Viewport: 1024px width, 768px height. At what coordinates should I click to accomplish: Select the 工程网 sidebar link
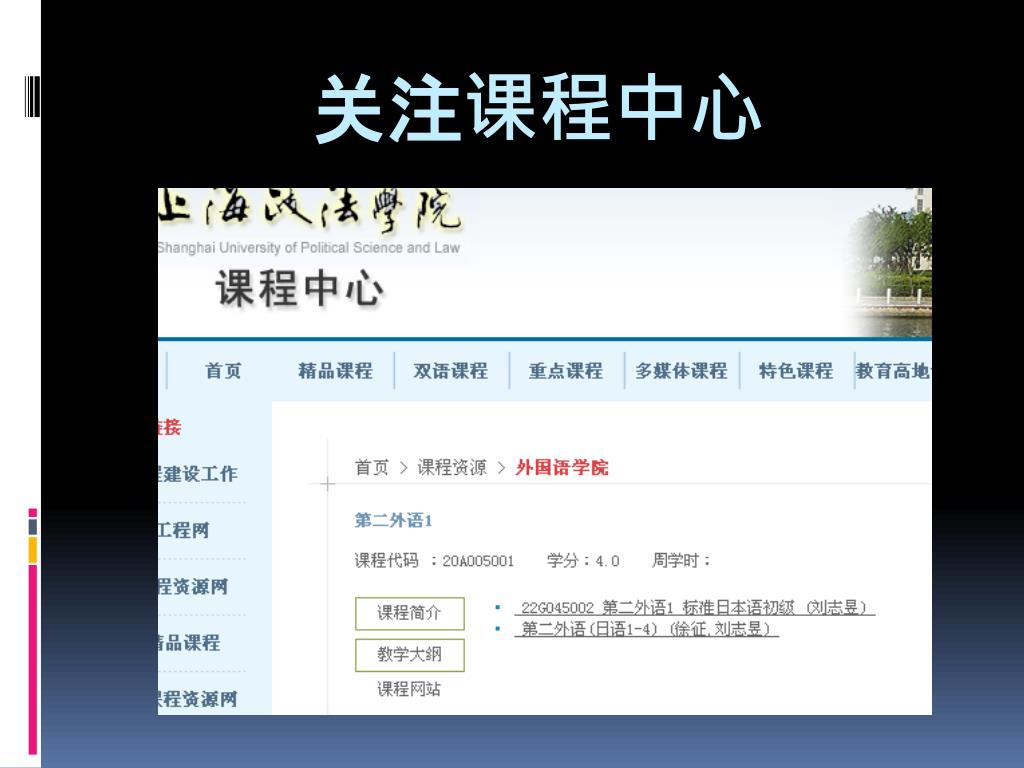click(x=184, y=530)
